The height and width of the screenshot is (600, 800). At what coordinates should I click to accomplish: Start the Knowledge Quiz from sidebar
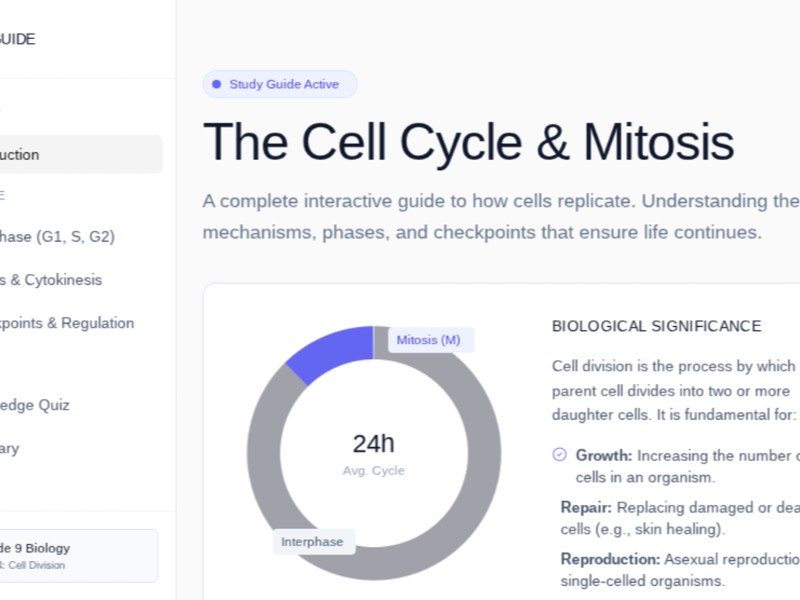(36, 405)
